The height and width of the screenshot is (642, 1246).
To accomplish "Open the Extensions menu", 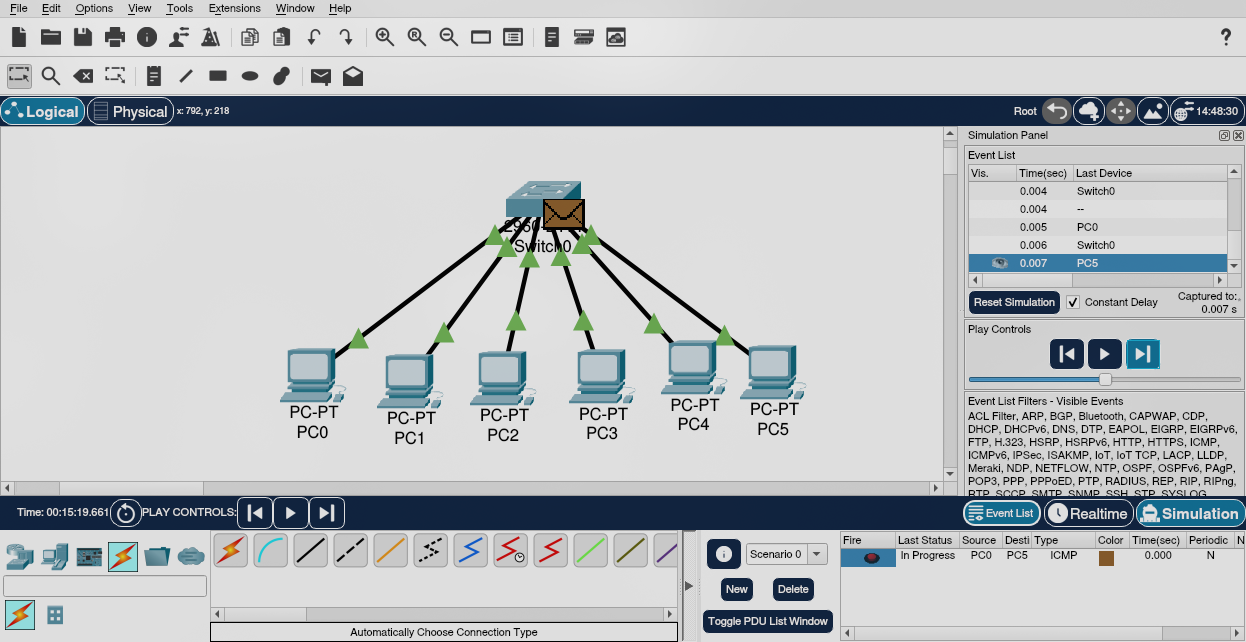I will pos(234,8).
